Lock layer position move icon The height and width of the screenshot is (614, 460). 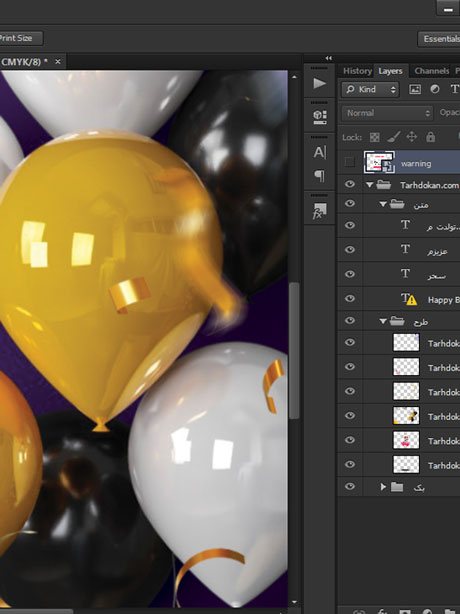pyautogui.click(x=411, y=137)
